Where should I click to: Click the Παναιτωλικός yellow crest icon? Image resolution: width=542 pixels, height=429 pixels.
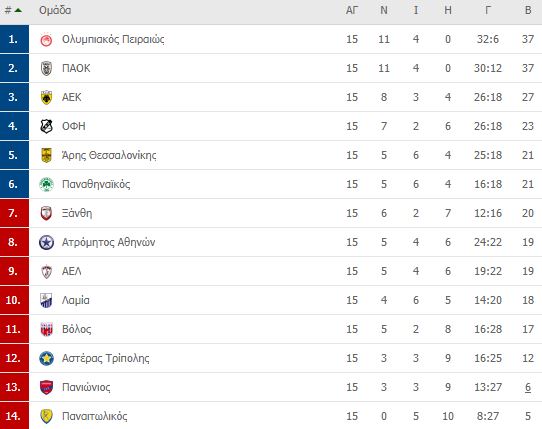click(46, 416)
